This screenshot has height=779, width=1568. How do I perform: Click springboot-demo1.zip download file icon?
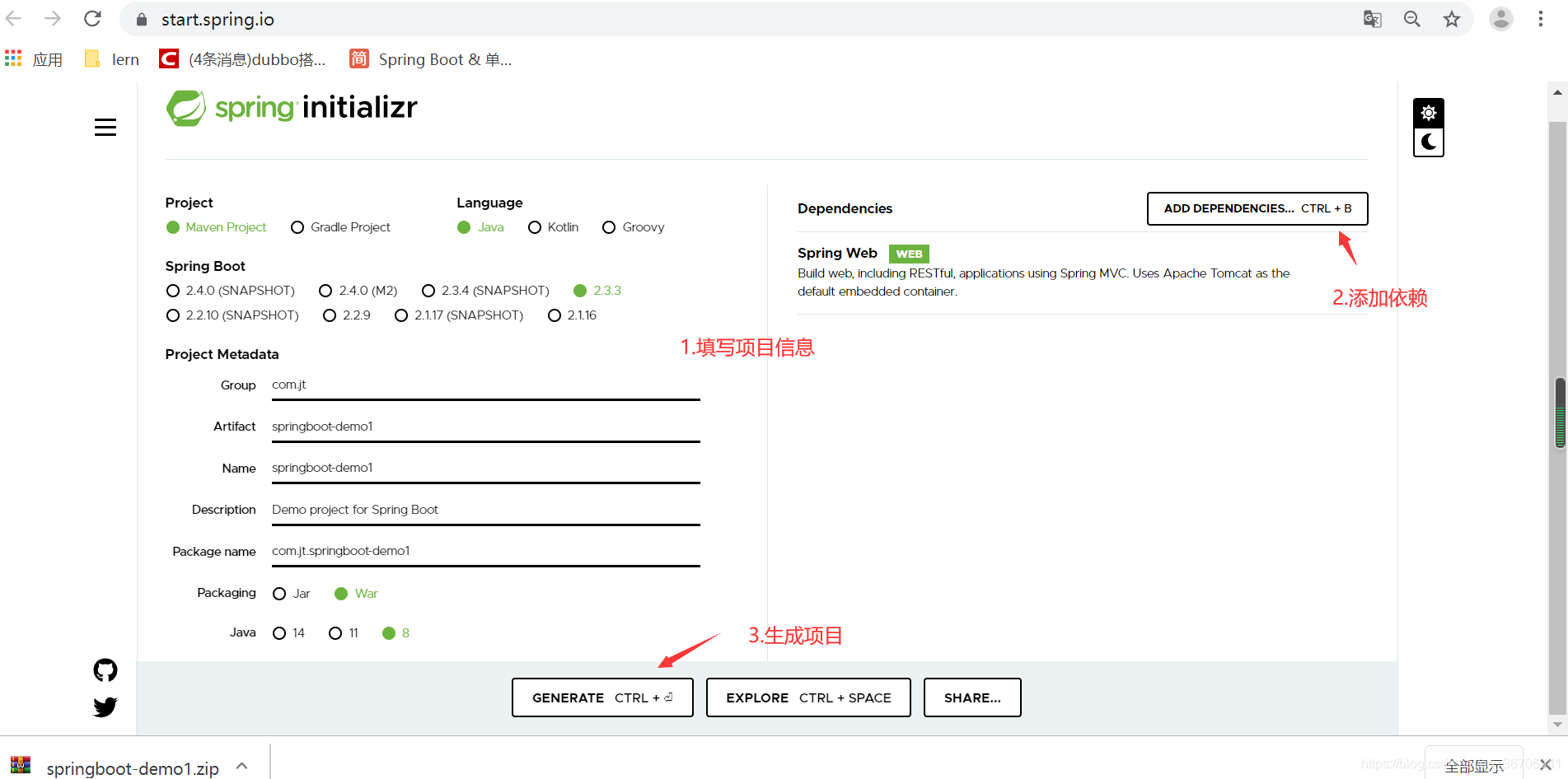click(x=21, y=767)
